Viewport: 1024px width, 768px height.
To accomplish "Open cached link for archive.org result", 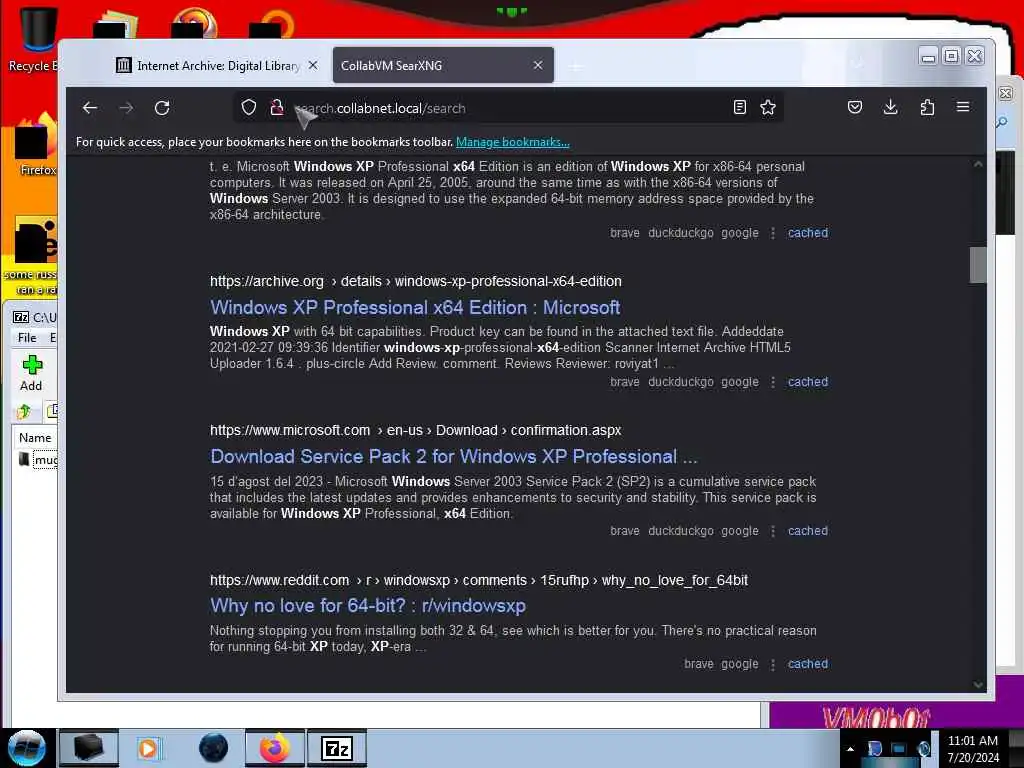I will pyautogui.click(x=808, y=381).
